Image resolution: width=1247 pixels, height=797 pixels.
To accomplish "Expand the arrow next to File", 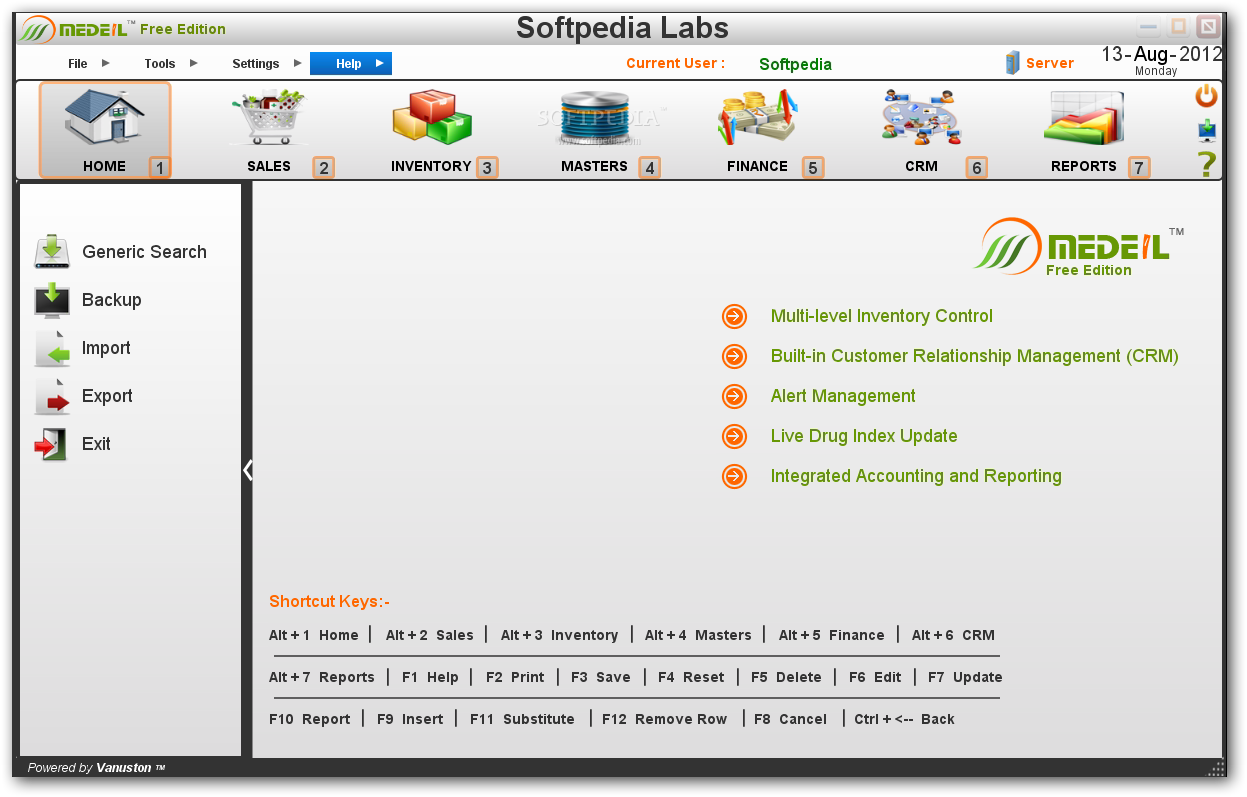I will pyautogui.click(x=106, y=63).
